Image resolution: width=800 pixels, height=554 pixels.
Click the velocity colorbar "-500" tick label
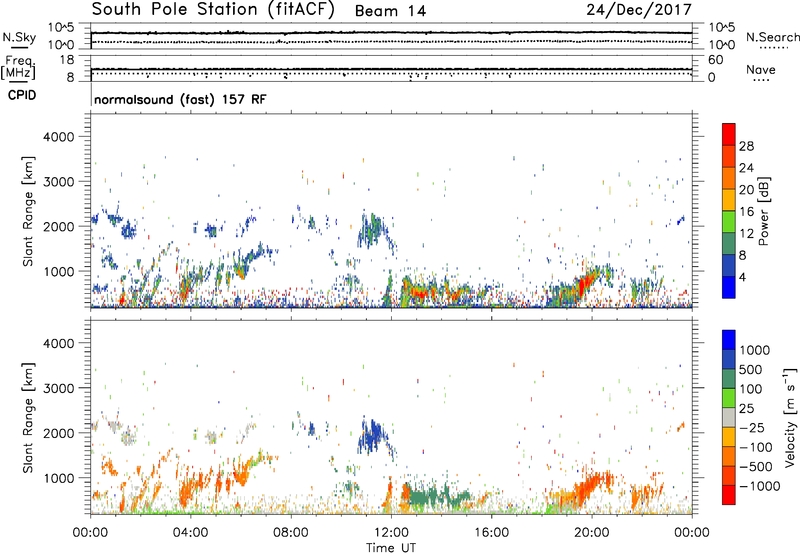[756, 467]
